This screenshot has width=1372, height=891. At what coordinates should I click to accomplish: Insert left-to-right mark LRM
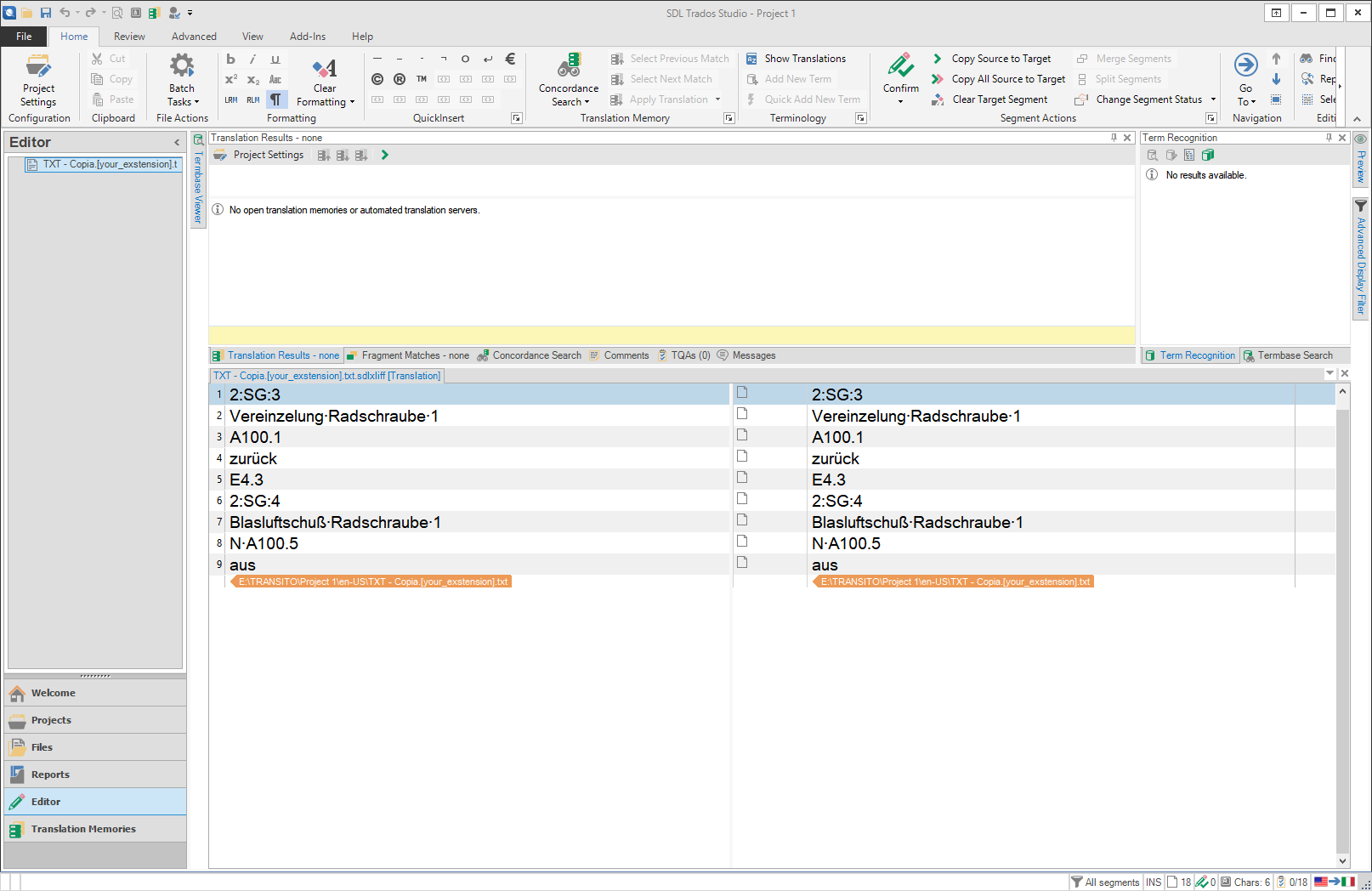(x=231, y=99)
